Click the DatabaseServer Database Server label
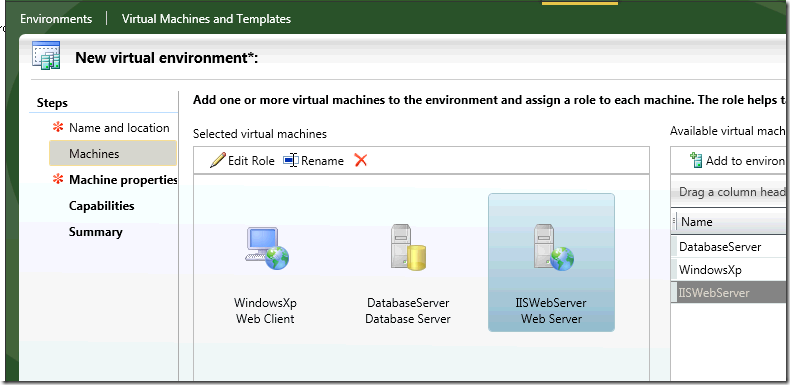Viewport: 790px width, 385px height. [408, 311]
